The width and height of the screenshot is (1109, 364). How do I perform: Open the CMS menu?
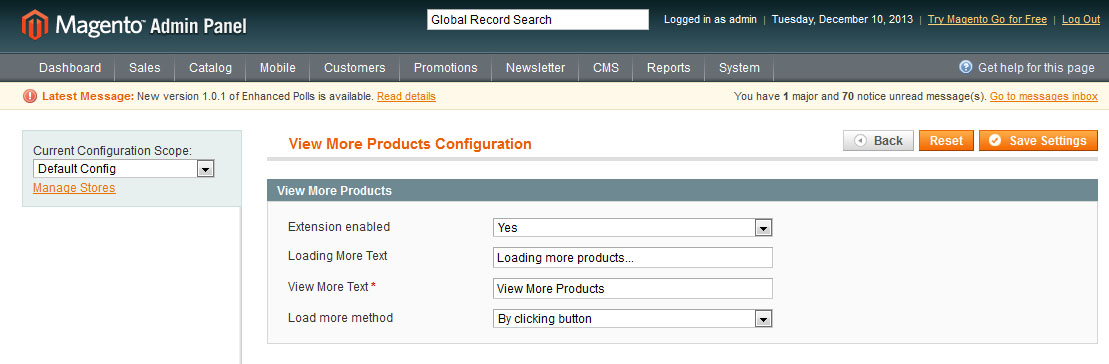tap(605, 68)
